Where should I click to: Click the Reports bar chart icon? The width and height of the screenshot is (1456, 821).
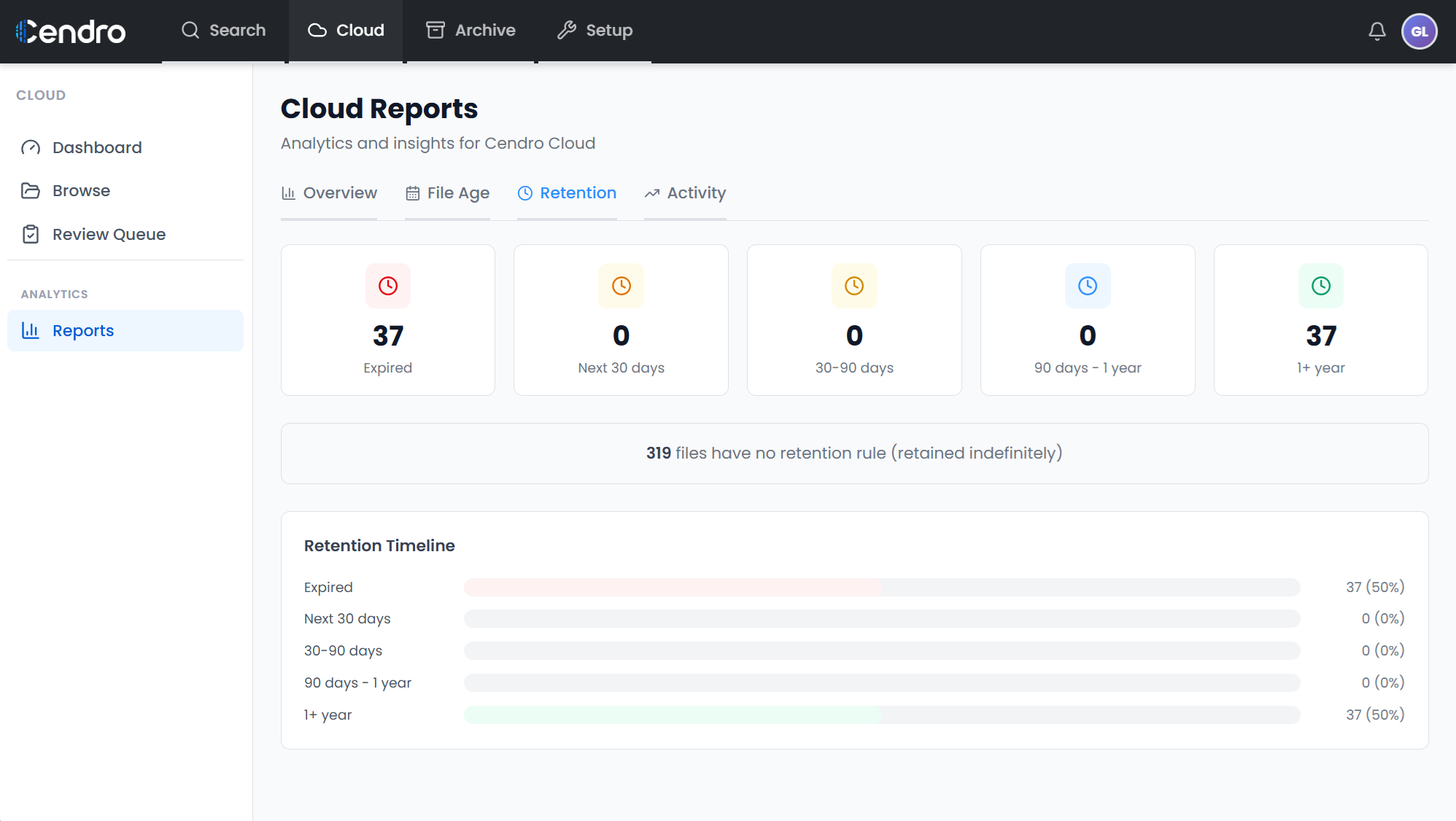31,330
